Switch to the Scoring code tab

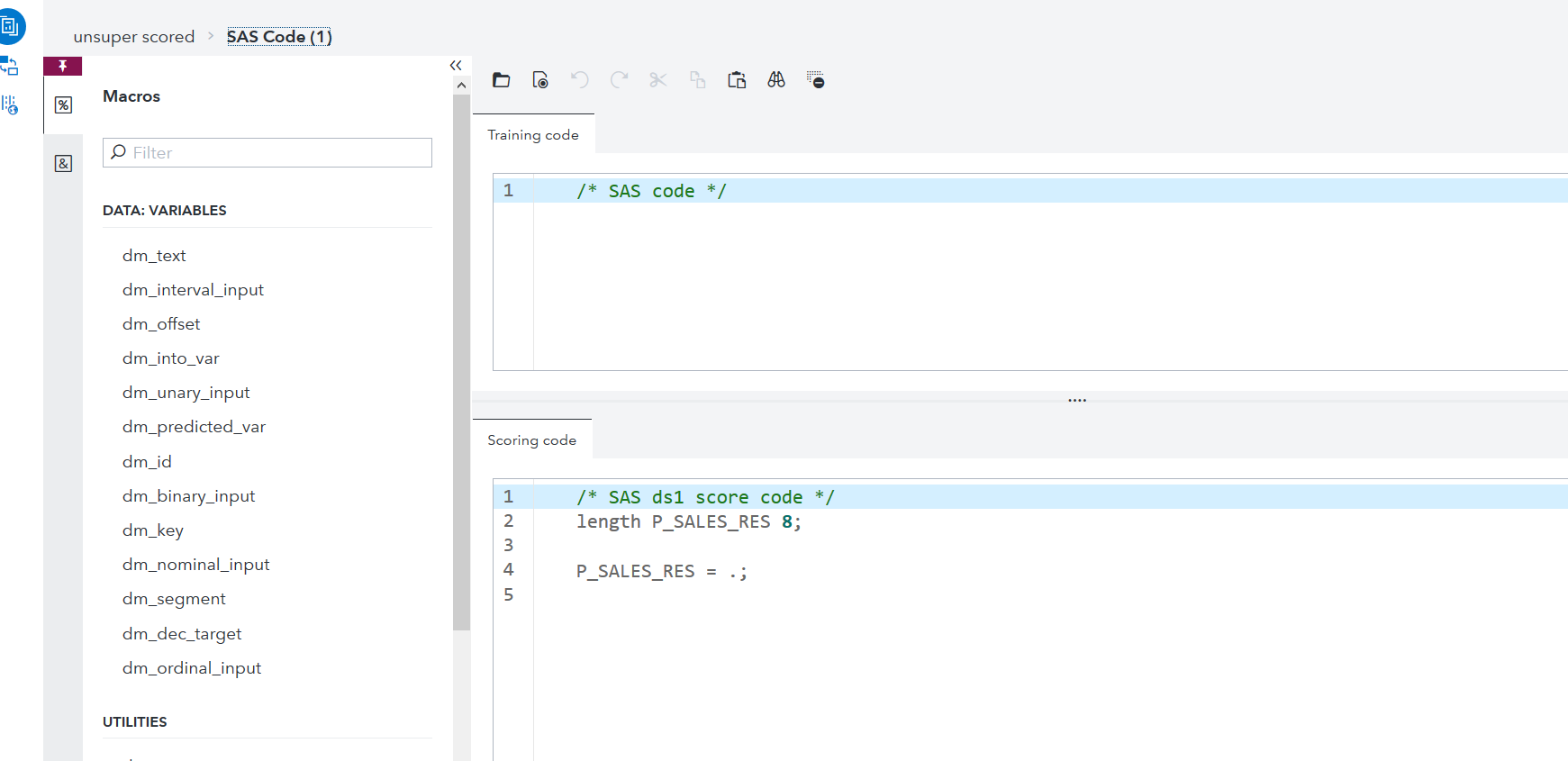tap(531, 440)
